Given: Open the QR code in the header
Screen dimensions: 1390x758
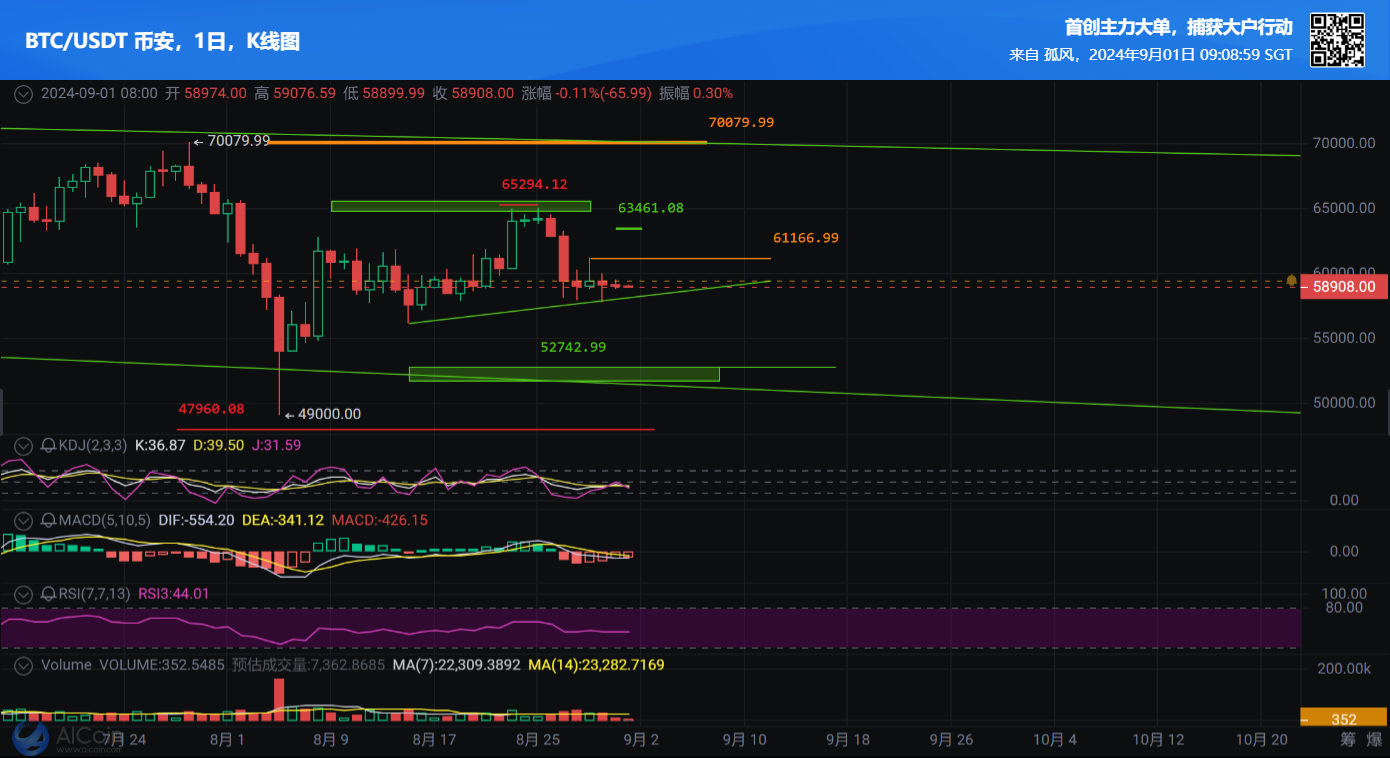Looking at the screenshot, I should point(1337,40).
